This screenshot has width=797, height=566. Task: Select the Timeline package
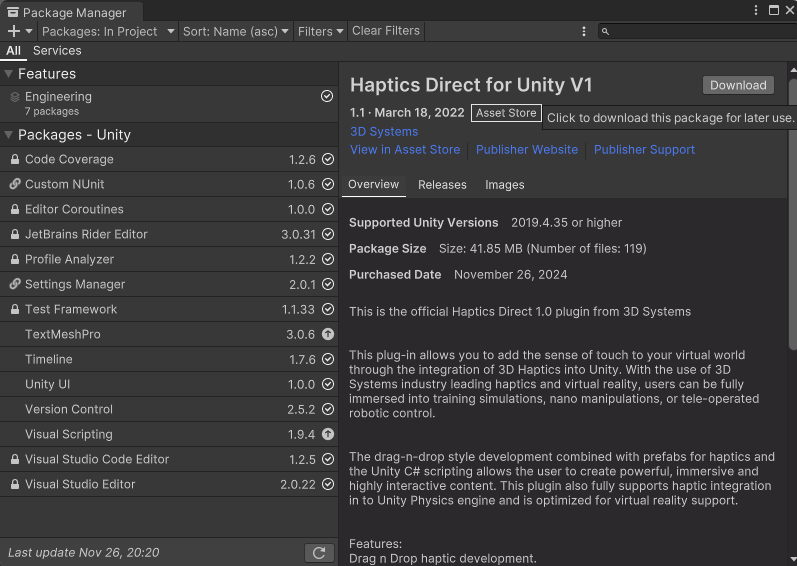[169, 360]
